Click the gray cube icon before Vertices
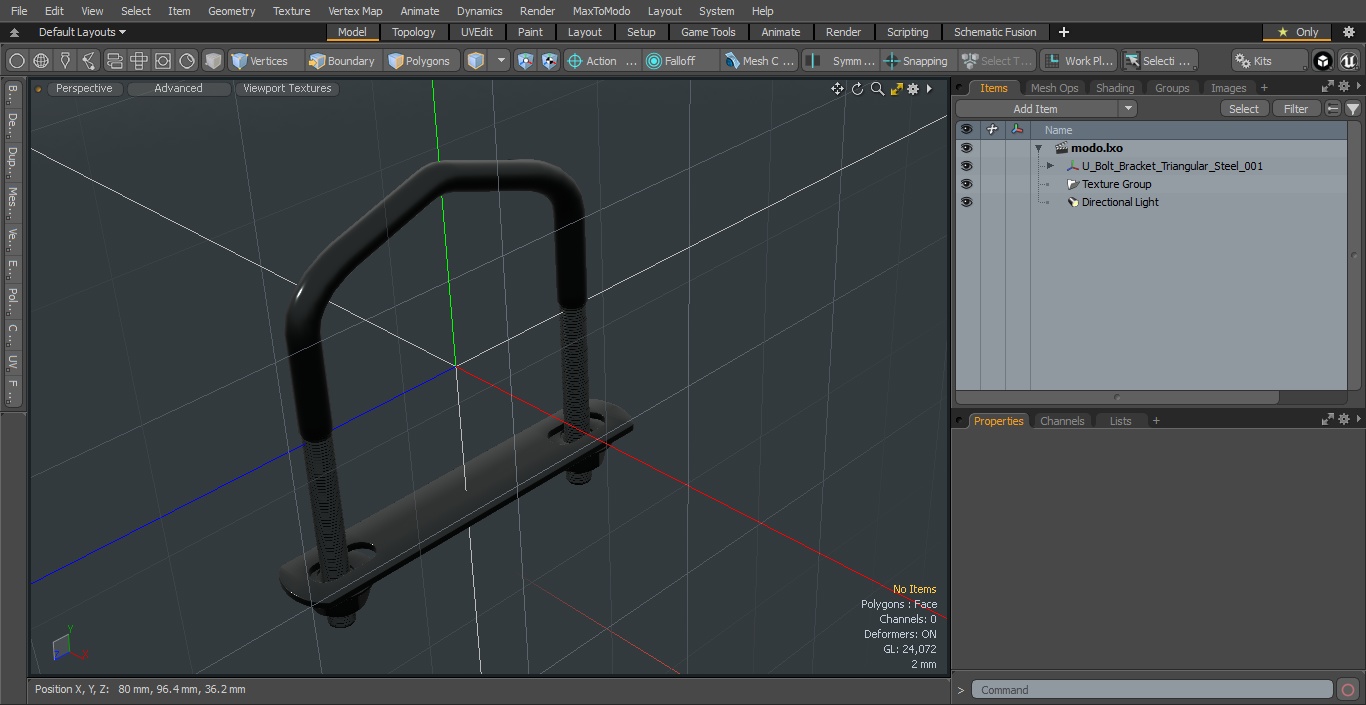Image resolution: width=1366 pixels, height=705 pixels. click(213, 61)
